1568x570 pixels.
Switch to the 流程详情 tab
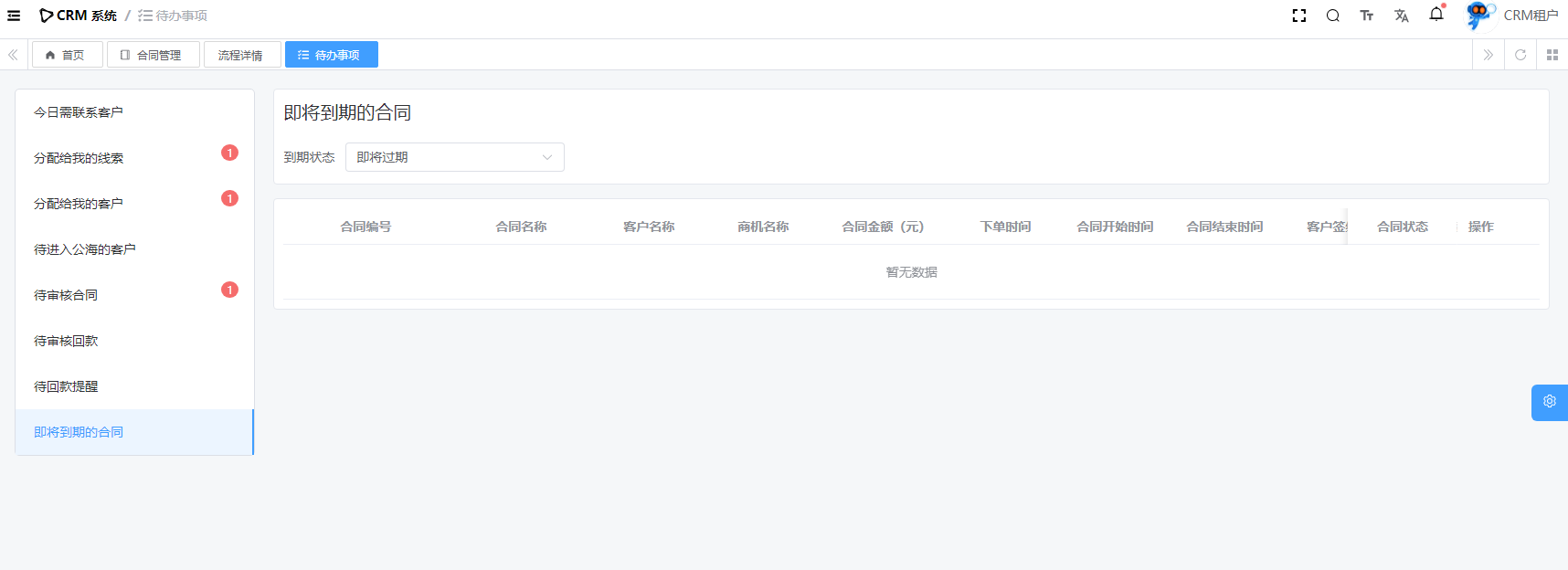click(241, 55)
